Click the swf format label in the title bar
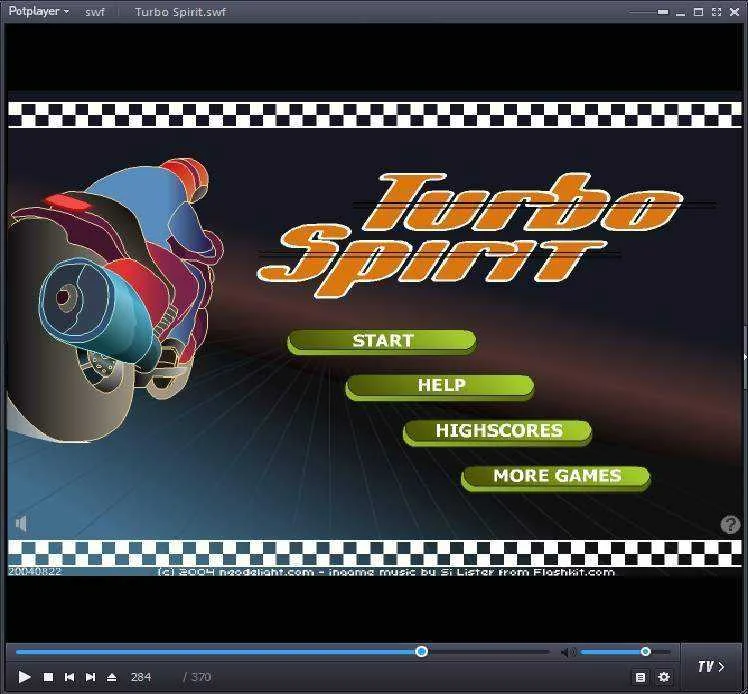Image resolution: width=748 pixels, height=694 pixels. [x=94, y=12]
